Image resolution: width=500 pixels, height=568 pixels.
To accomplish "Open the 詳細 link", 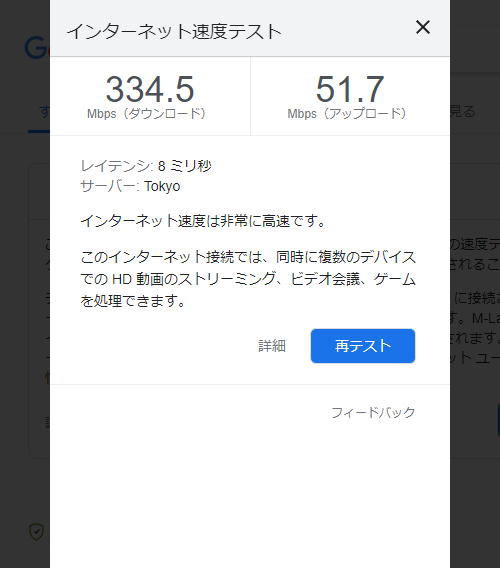I will [272, 346].
